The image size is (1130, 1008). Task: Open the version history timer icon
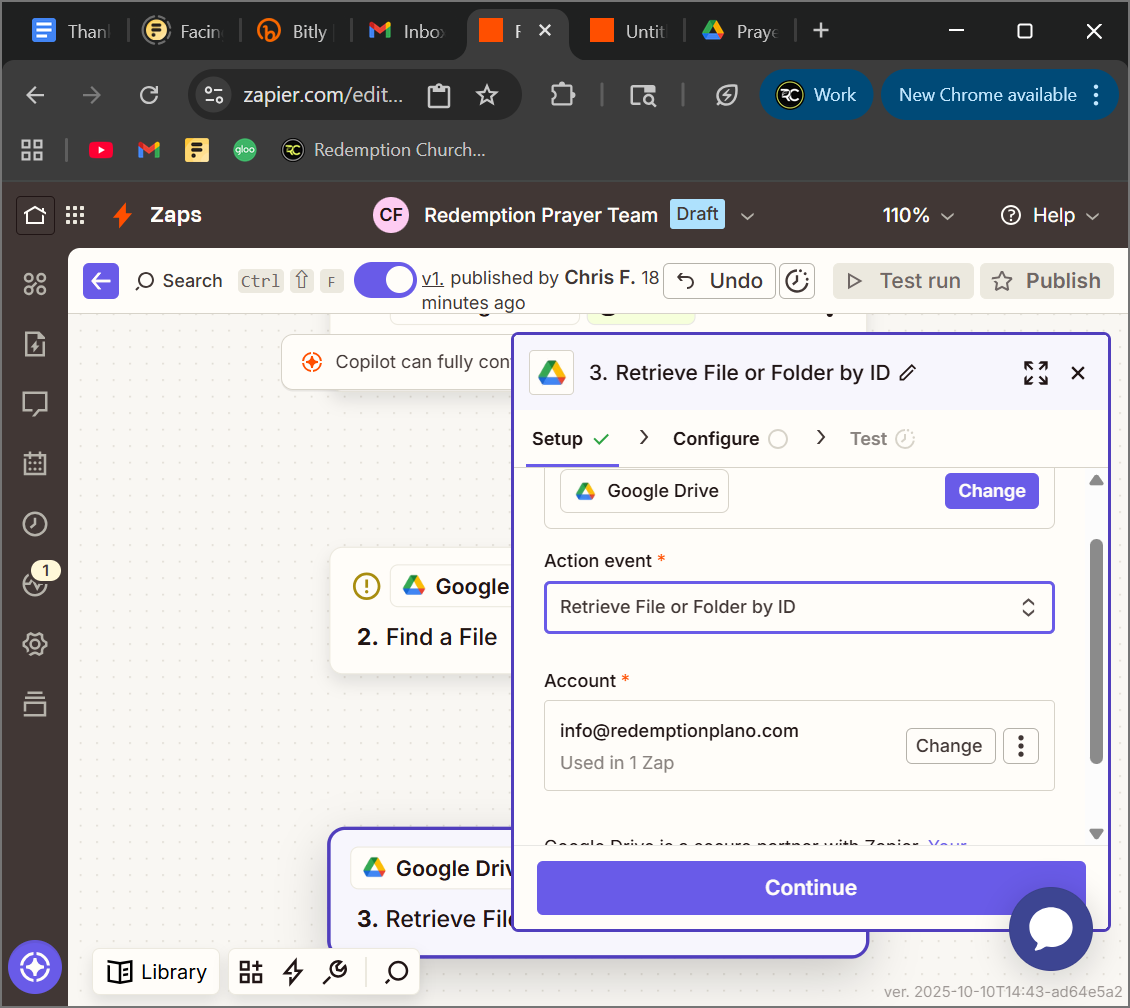797,281
